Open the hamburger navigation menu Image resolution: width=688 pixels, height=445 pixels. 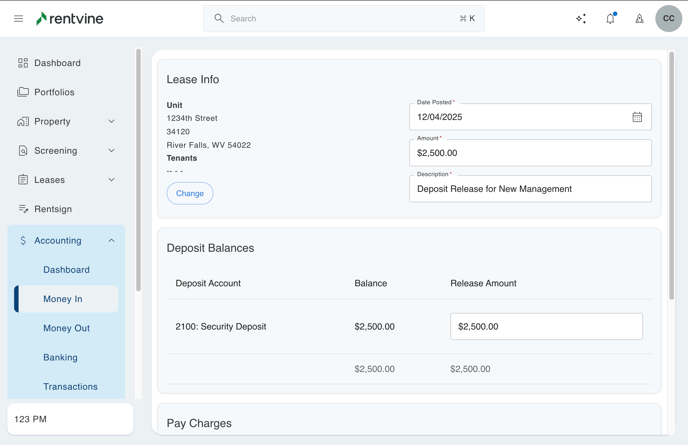(x=18, y=18)
